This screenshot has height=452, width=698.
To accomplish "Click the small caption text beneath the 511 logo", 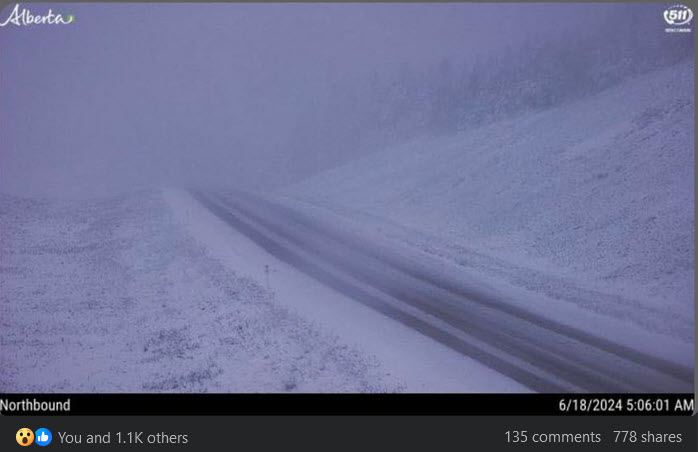I will (x=678, y=30).
